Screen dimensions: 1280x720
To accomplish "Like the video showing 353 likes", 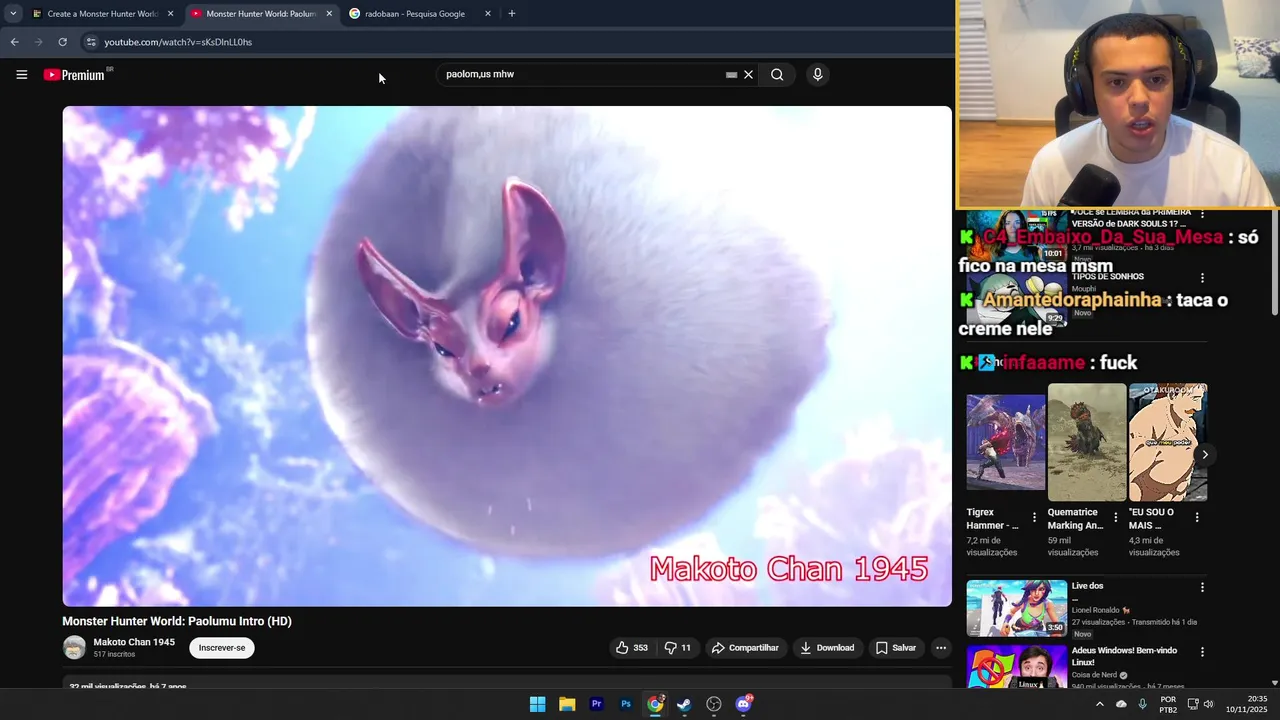I will (632, 648).
